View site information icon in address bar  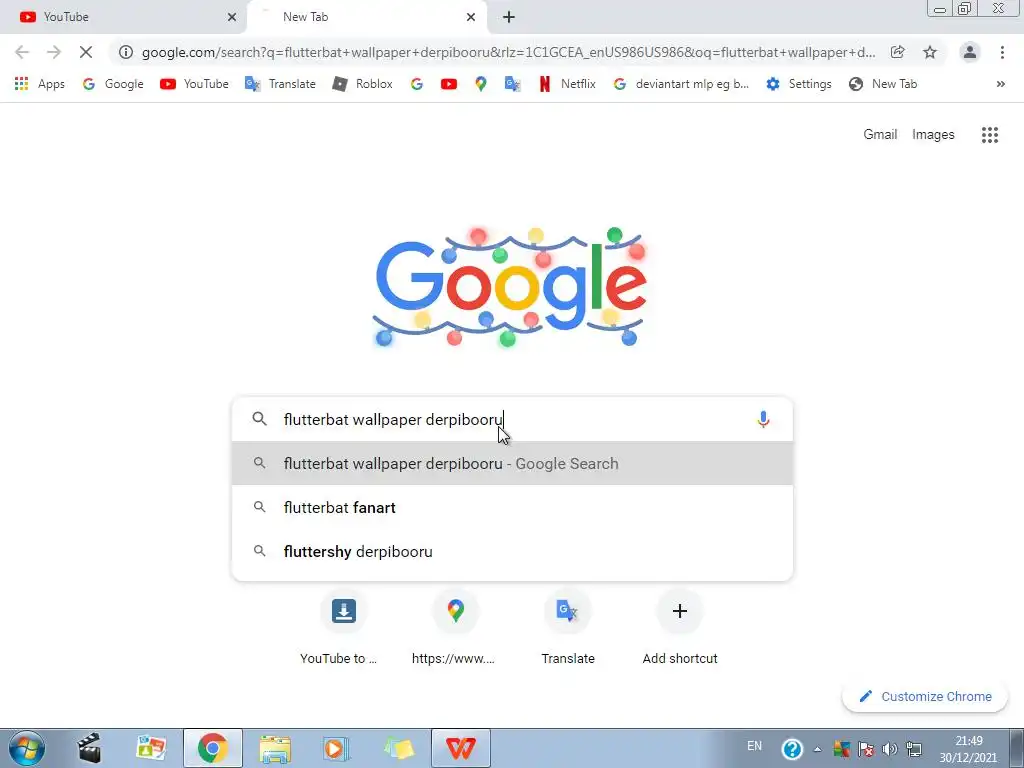click(x=126, y=52)
